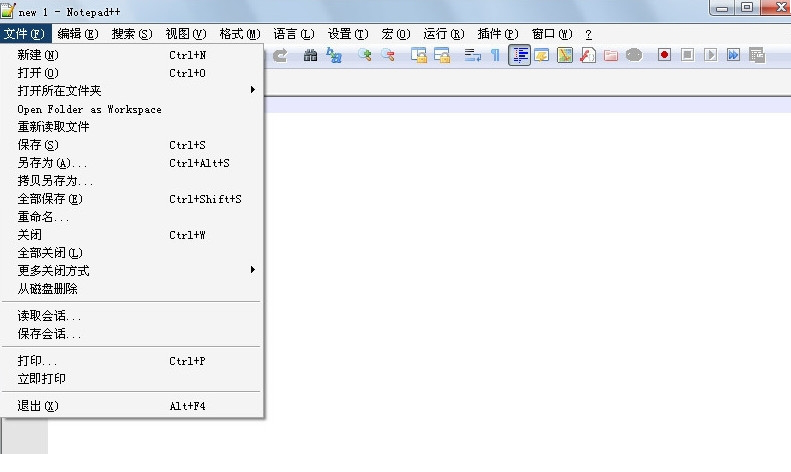Stop macro recording square icon
Viewport: 791px width, 472px height.
[x=688, y=55]
